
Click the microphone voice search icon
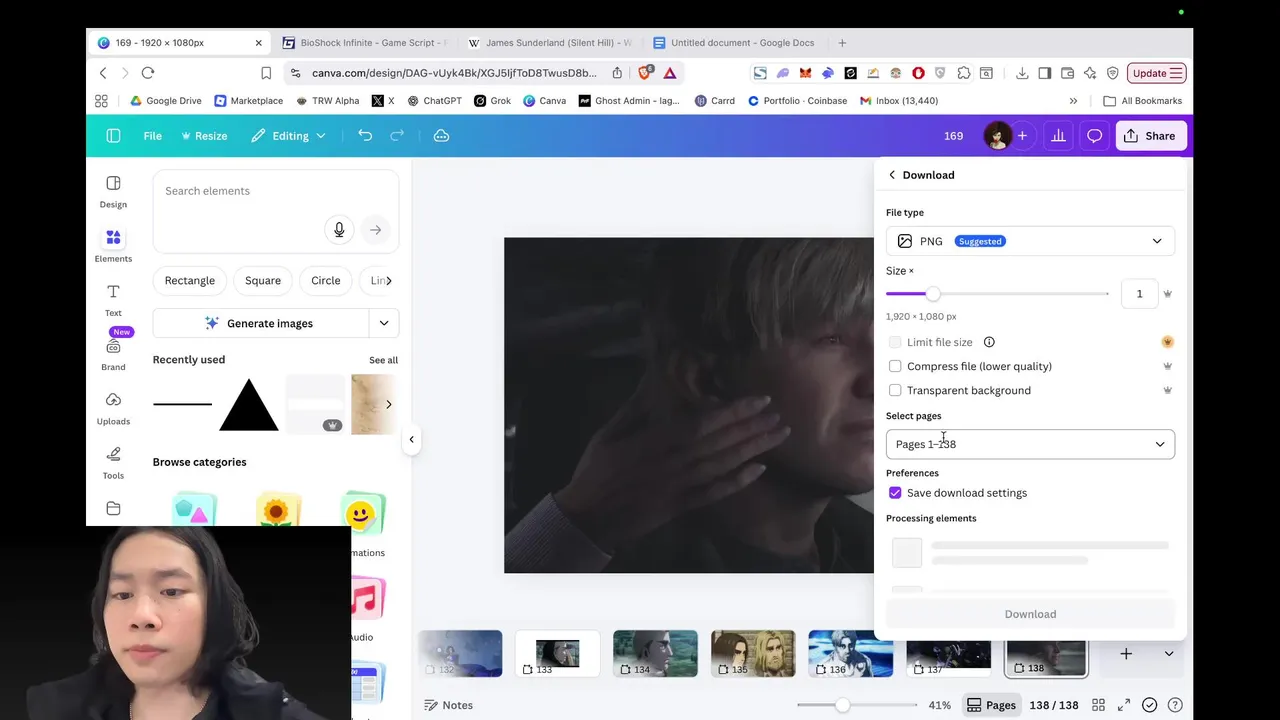tap(339, 230)
